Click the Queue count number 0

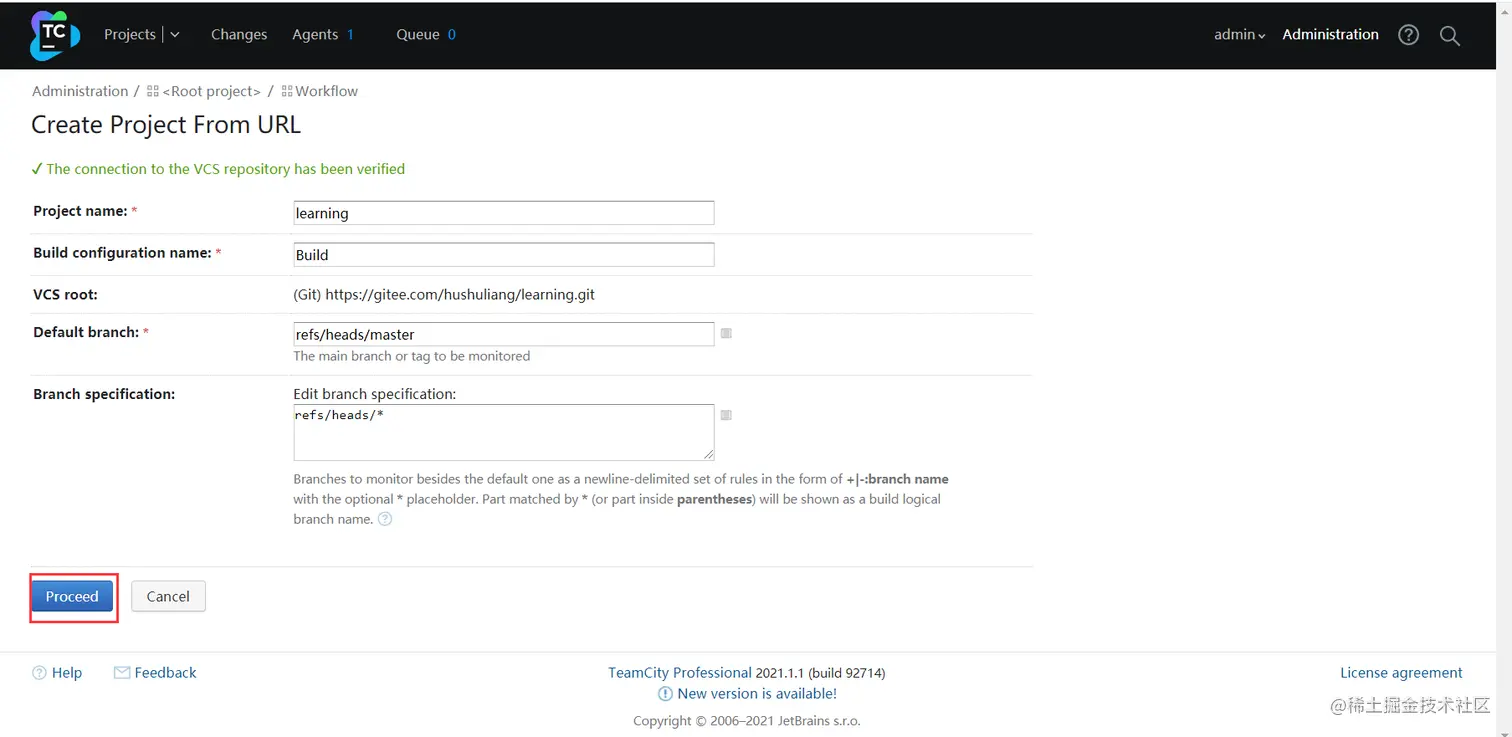(452, 35)
